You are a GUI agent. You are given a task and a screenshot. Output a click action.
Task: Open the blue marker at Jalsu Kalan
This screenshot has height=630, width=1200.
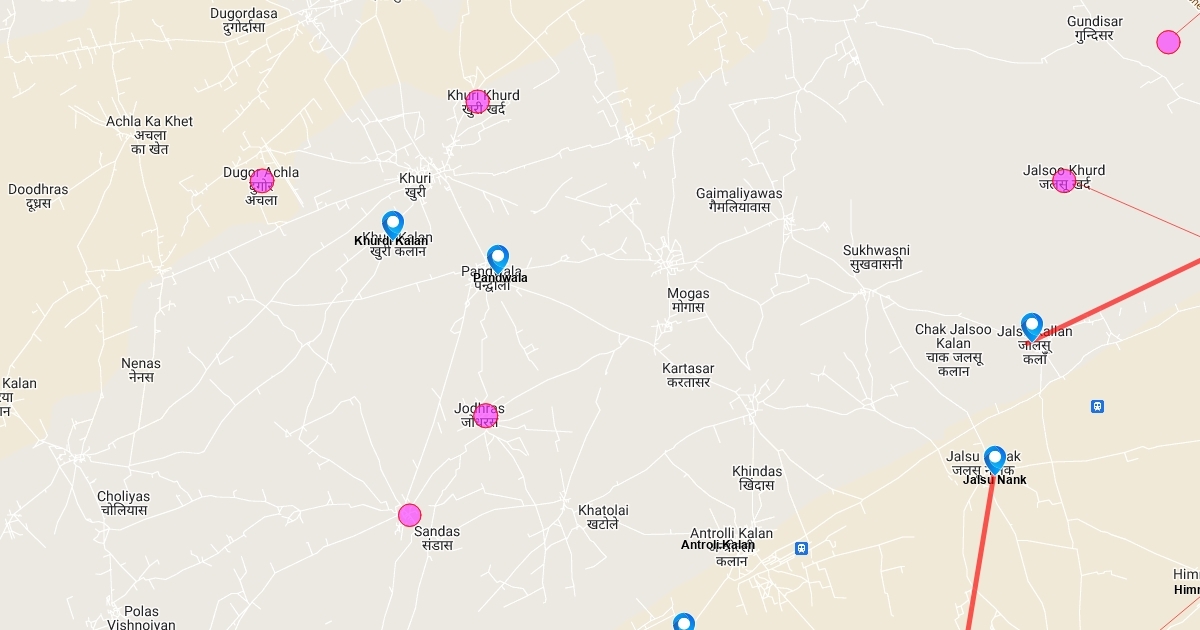(x=1032, y=327)
